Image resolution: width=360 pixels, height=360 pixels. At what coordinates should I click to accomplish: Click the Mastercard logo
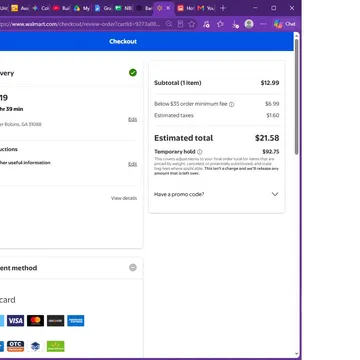click(x=35, y=321)
